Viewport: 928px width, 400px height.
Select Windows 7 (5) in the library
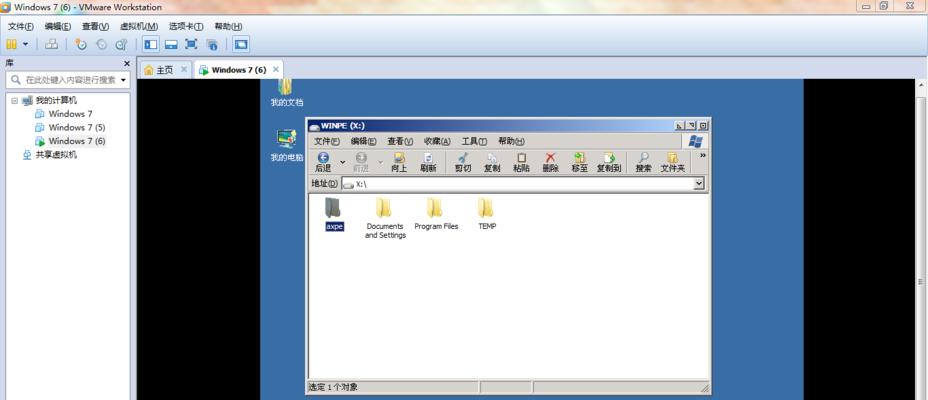tap(77, 127)
